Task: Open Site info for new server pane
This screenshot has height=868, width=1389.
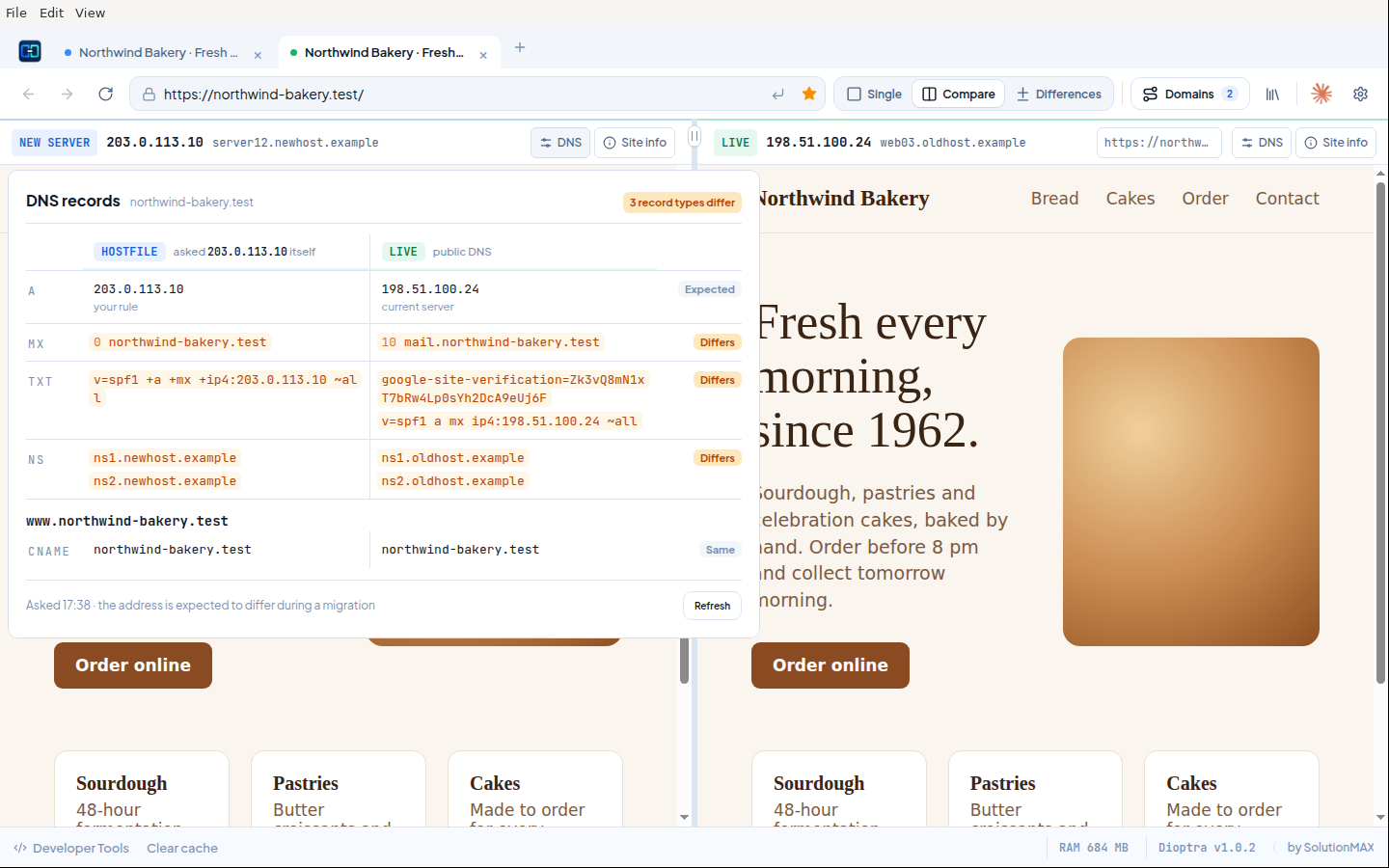Action: (635, 143)
